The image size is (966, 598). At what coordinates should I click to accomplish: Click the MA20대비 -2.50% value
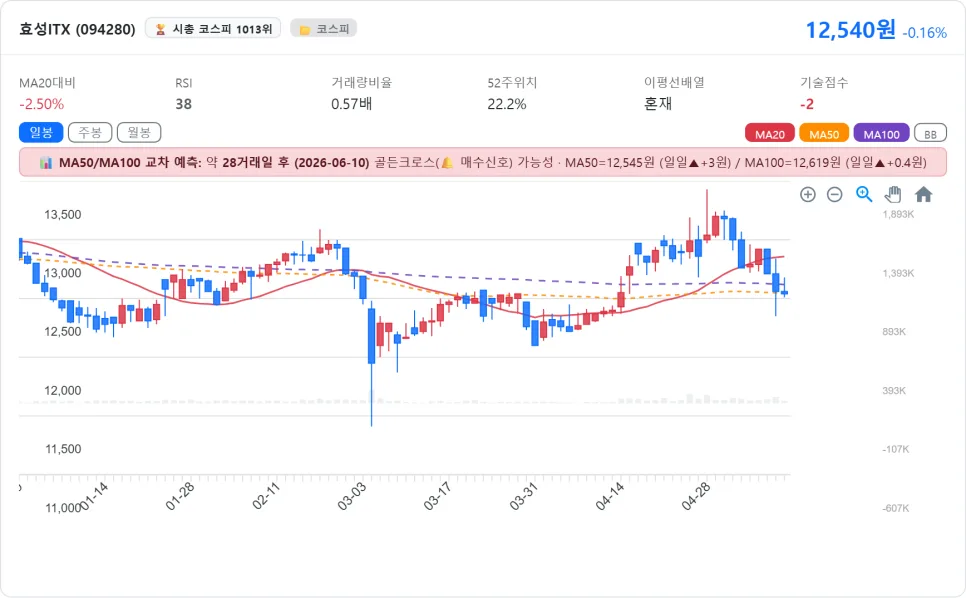coord(41,104)
